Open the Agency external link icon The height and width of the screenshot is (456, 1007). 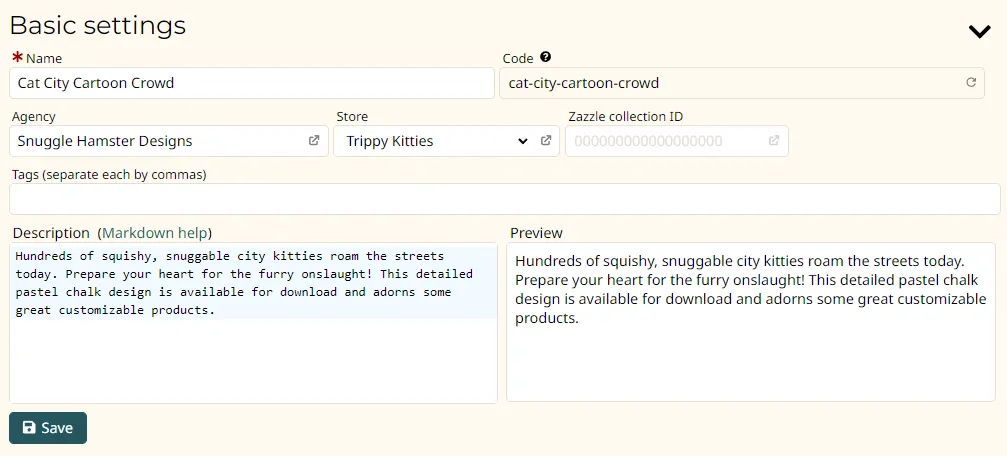[x=314, y=141]
